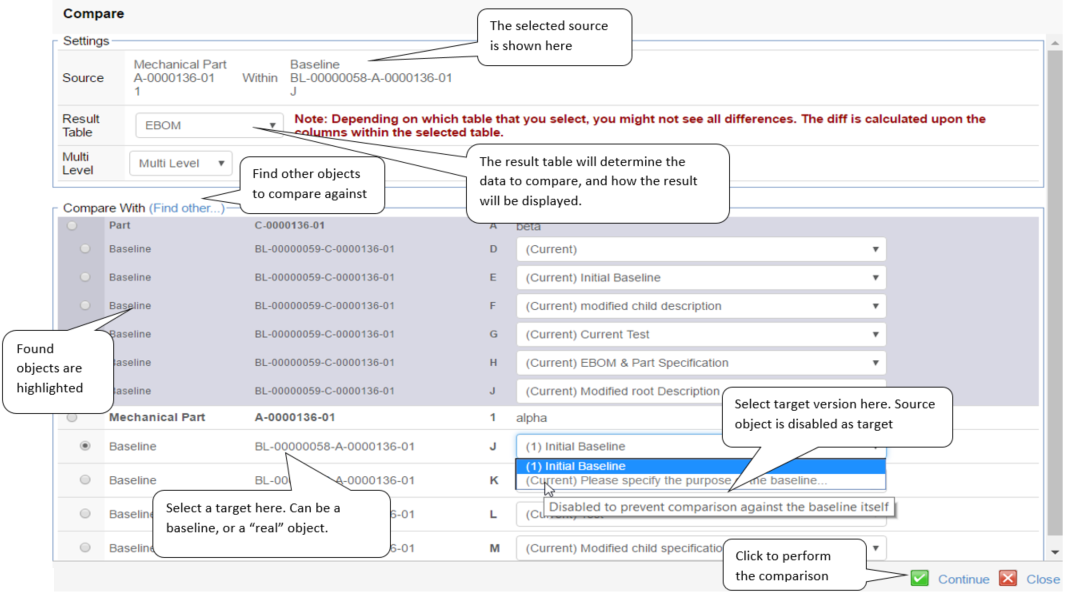Open the Find other... link
The image size is (1065, 595).
click(x=186, y=208)
